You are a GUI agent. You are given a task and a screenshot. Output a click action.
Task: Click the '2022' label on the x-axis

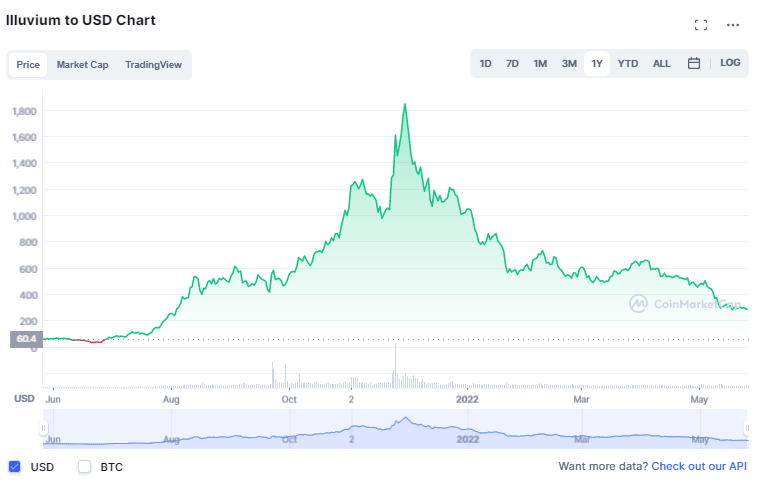coord(467,400)
